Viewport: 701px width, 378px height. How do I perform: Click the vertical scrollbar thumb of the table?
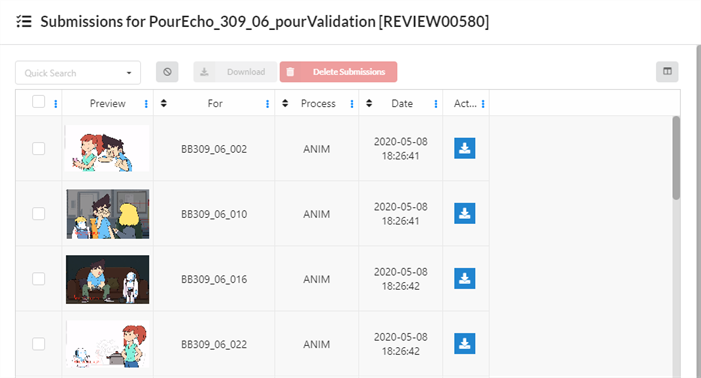(676, 158)
